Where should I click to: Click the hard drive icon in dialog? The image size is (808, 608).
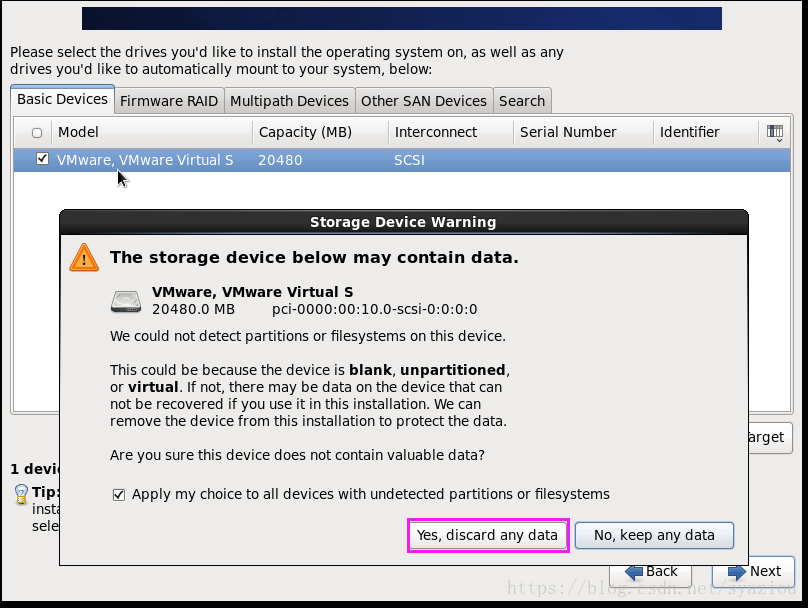[126, 301]
